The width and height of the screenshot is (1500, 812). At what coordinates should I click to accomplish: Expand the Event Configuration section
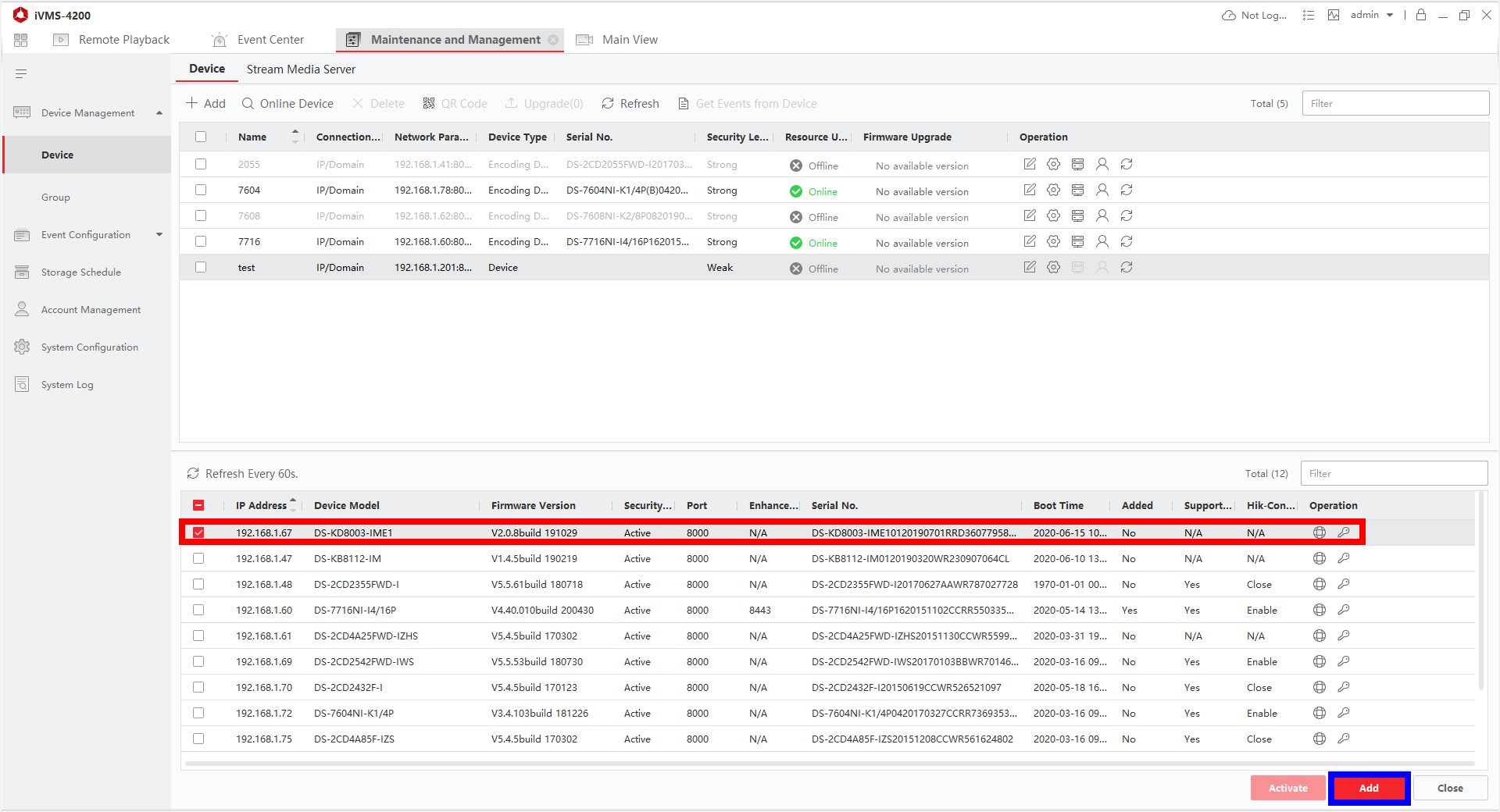click(159, 235)
